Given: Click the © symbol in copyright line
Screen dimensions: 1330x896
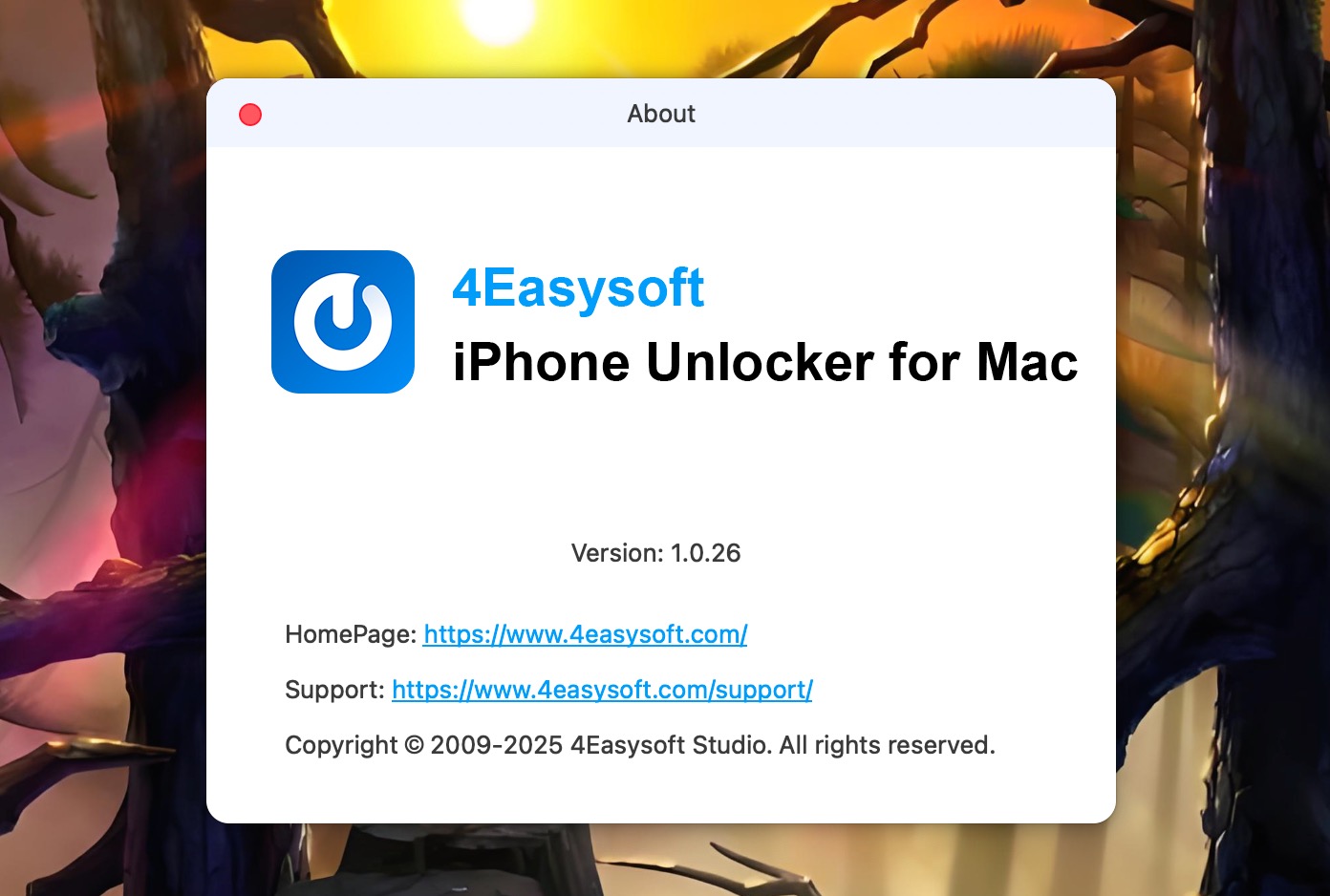Looking at the screenshot, I should 414,745.
